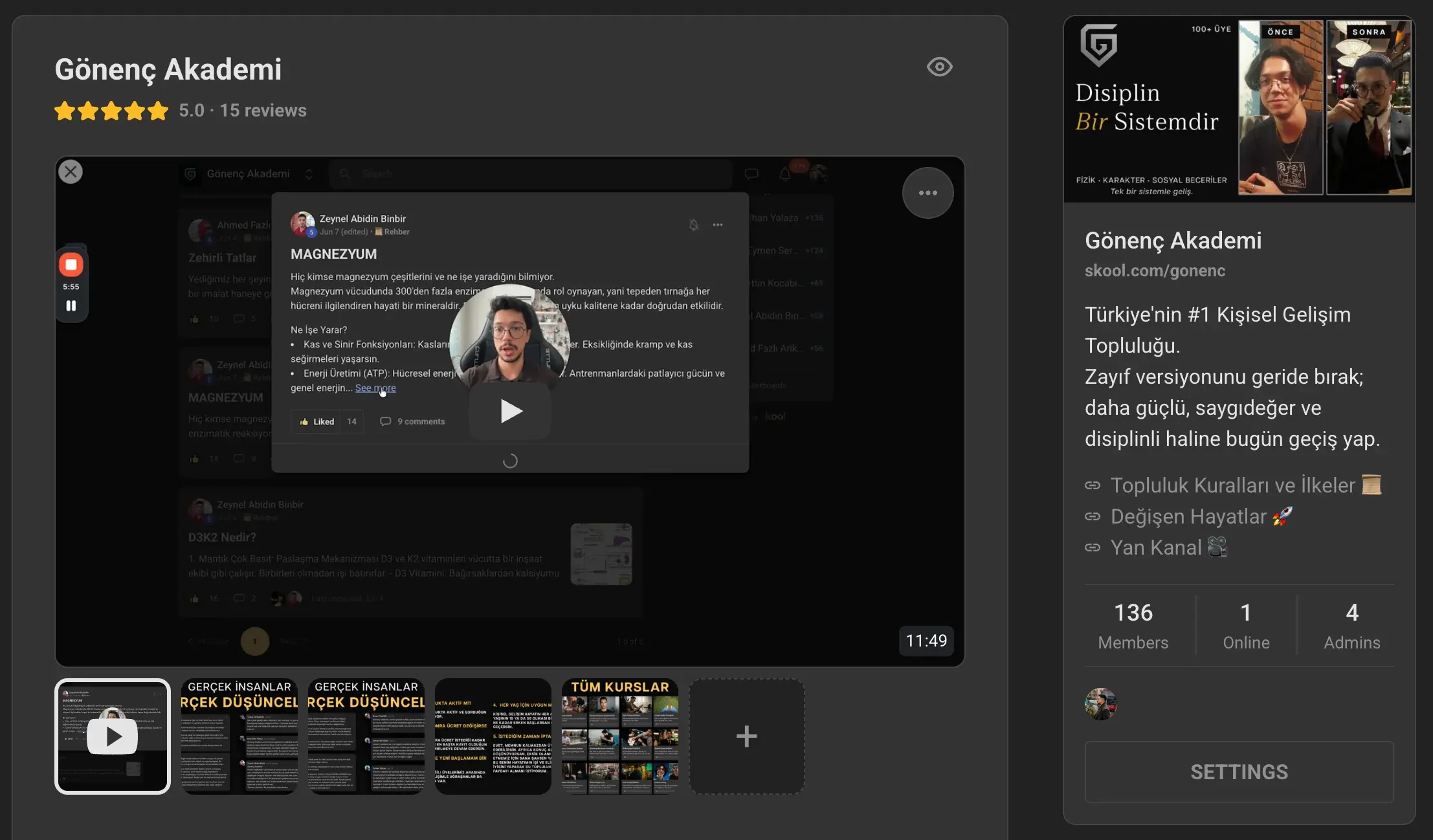This screenshot has width=1433, height=840.
Task: Click the 1 Online stat
Action: (1246, 626)
